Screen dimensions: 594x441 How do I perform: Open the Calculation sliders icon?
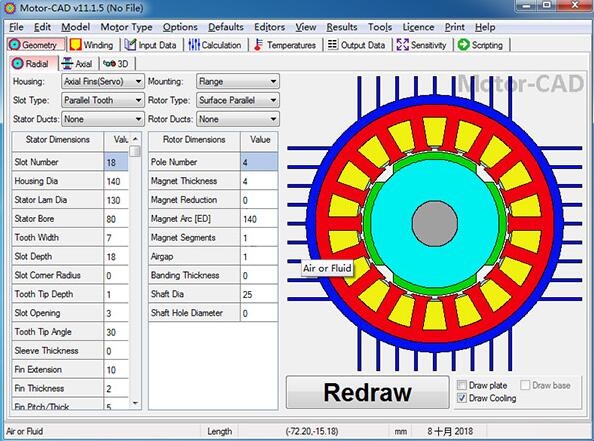click(194, 45)
